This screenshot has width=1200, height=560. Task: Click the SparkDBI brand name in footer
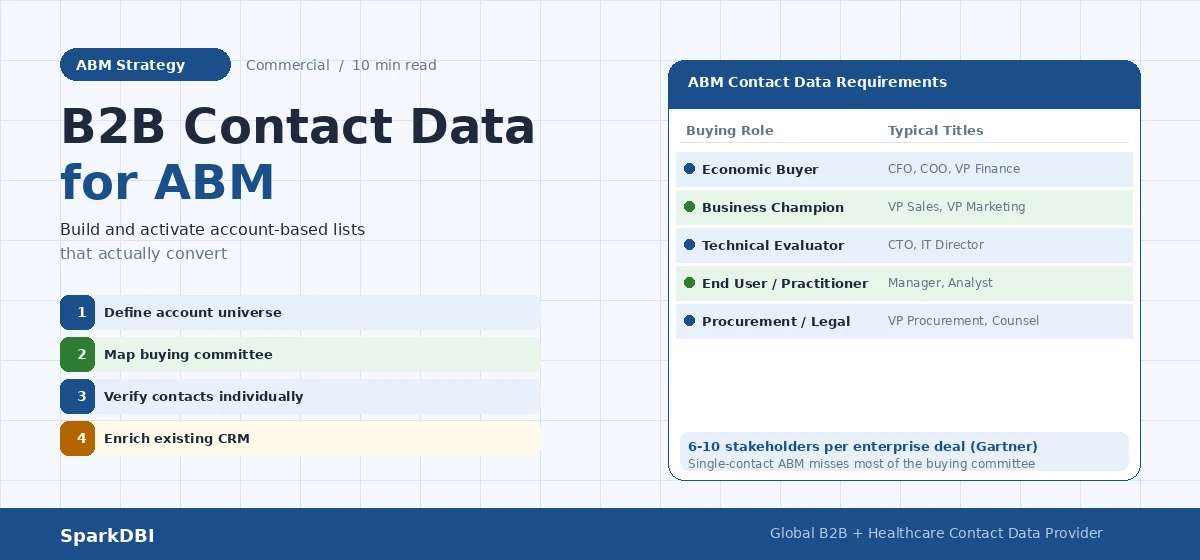pyautogui.click(x=107, y=536)
